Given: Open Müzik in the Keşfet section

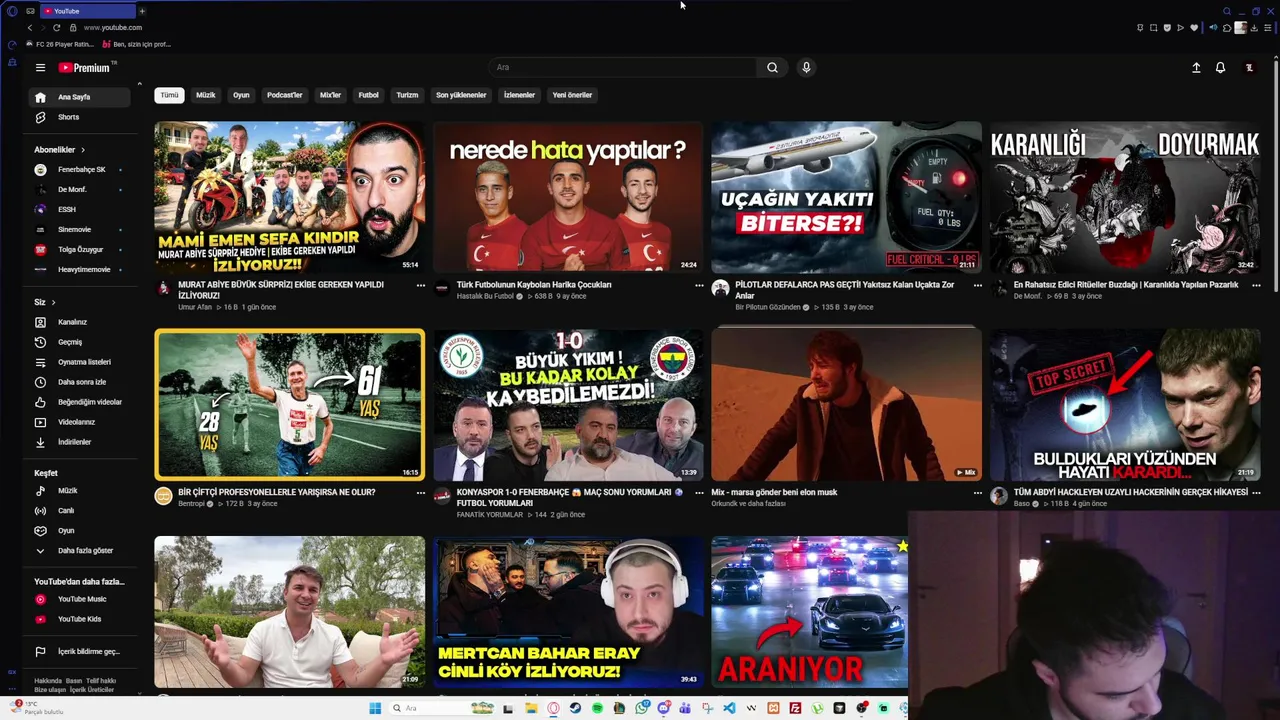Looking at the screenshot, I should click(80, 491).
